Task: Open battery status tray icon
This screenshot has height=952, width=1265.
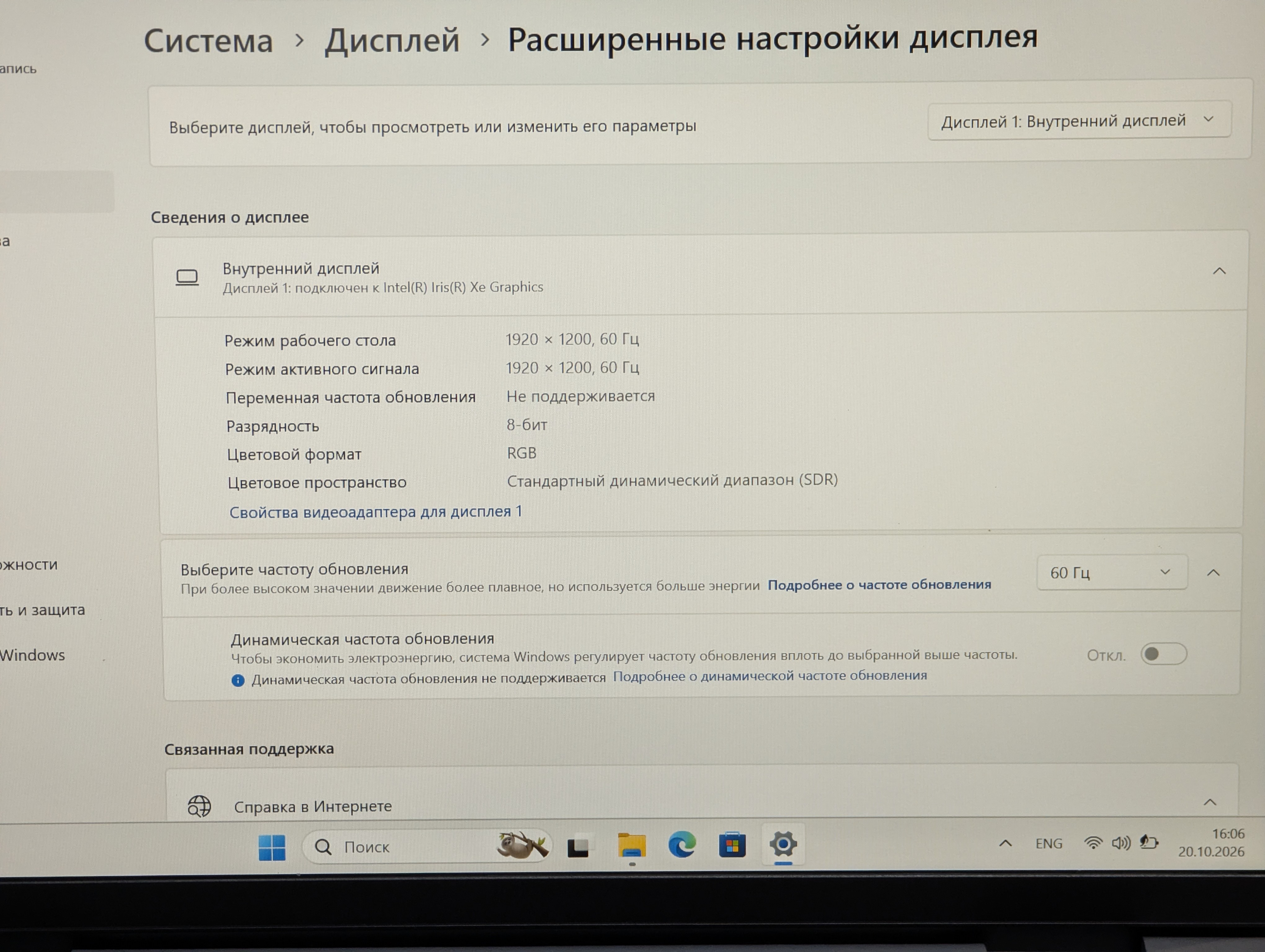Action: (x=1149, y=842)
